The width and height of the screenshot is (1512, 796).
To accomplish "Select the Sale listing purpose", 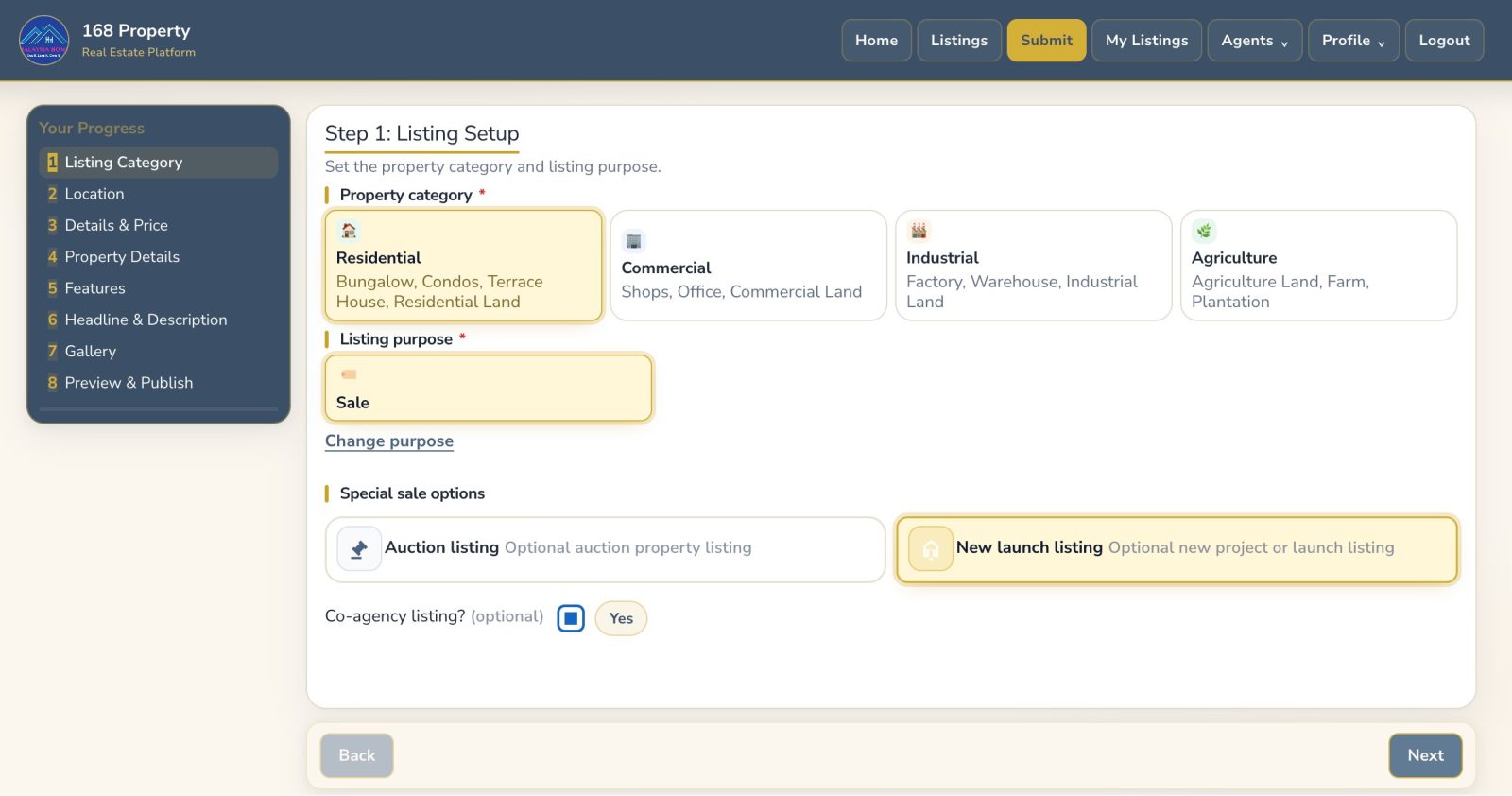I will pos(489,388).
